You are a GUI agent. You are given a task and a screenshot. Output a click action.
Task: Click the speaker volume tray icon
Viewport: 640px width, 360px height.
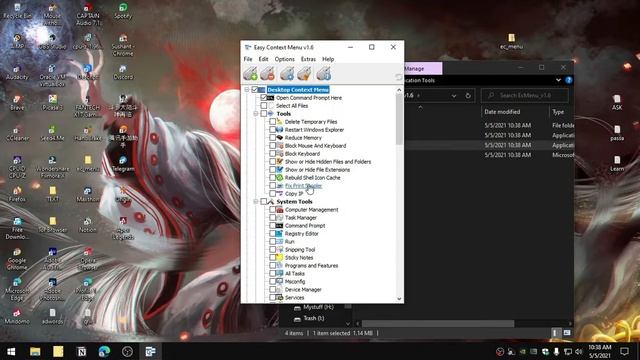click(x=578, y=351)
